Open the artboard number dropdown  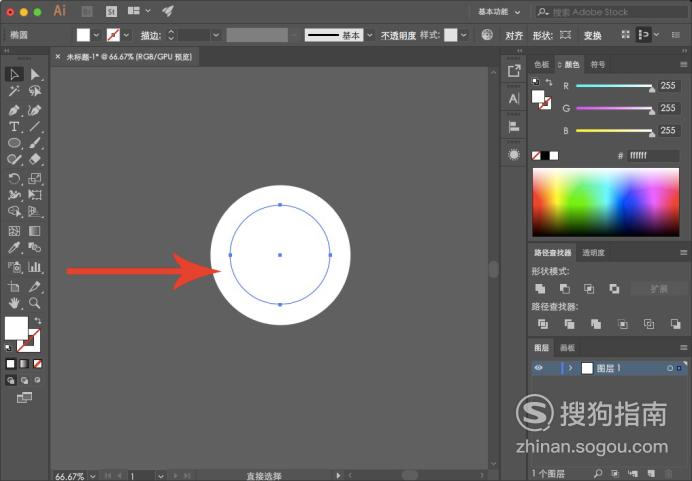(161, 476)
